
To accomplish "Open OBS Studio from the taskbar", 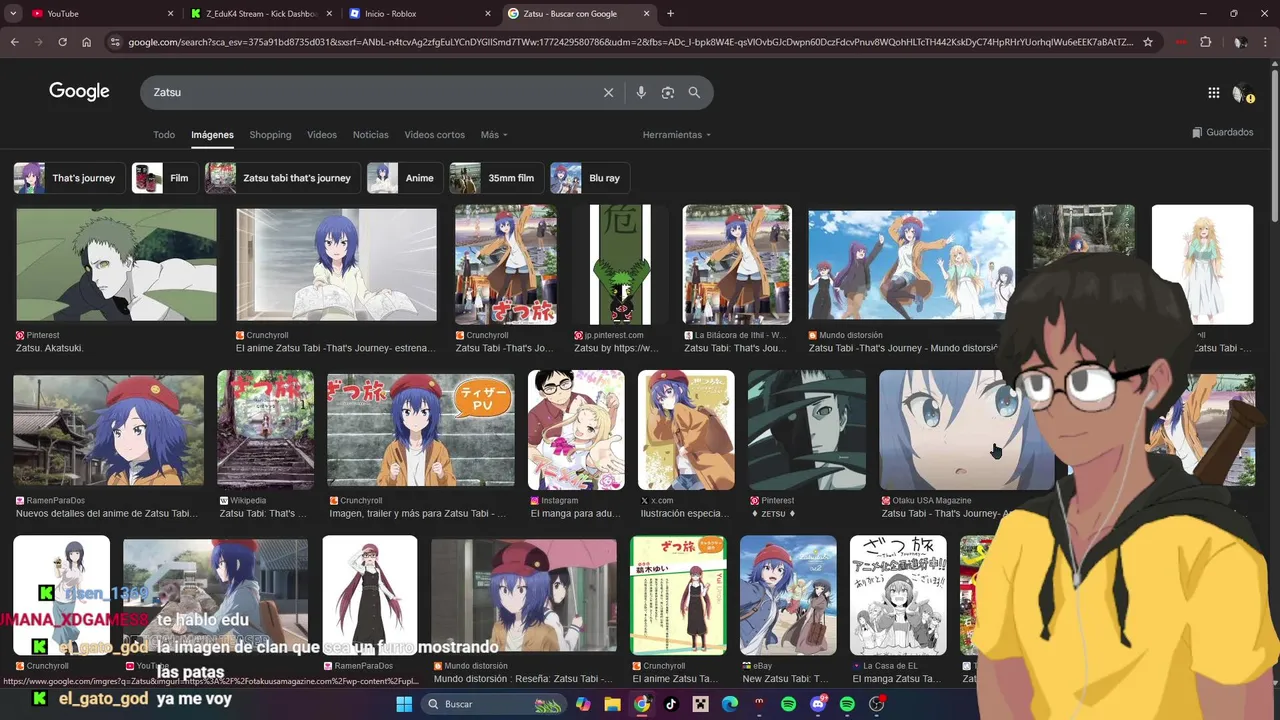I will pos(877,704).
